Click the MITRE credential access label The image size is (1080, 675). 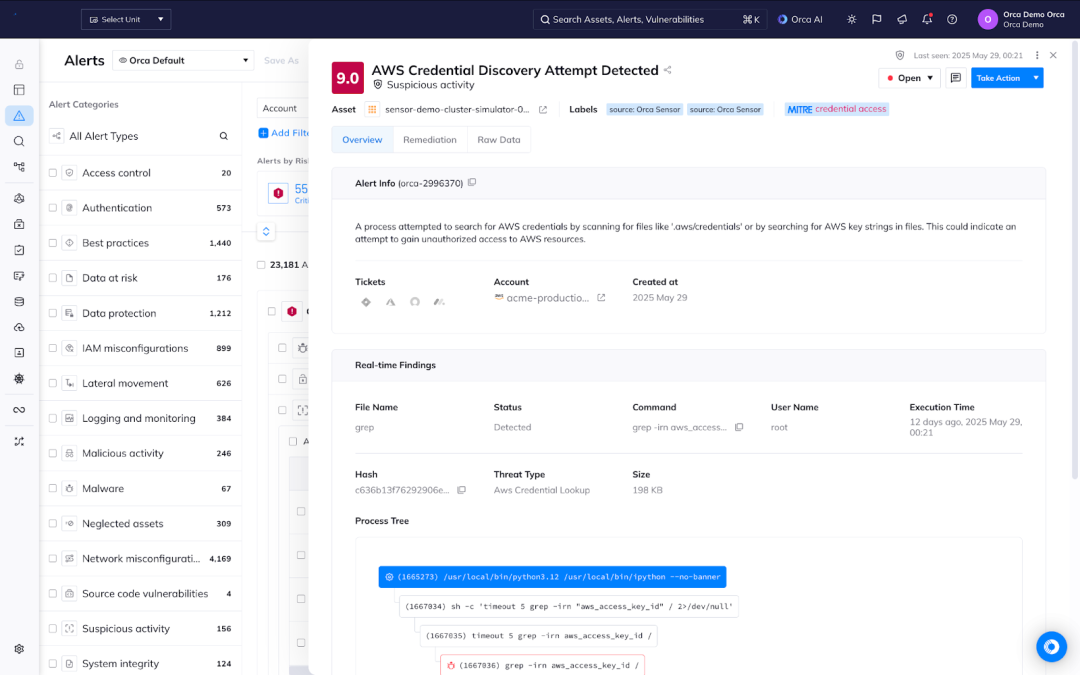(837, 109)
